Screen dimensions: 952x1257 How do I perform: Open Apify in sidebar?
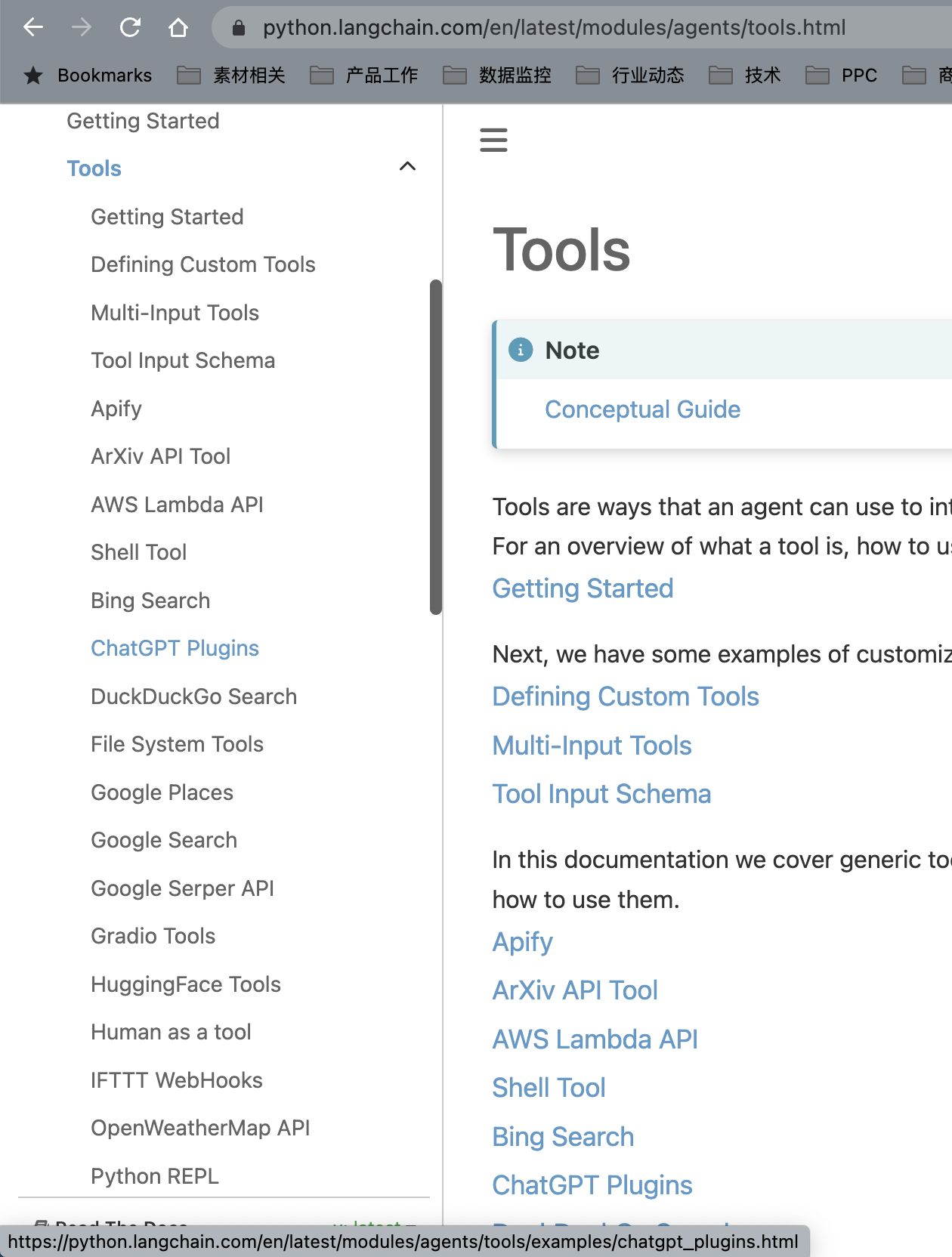pyautogui.click(x=116, y=409)
